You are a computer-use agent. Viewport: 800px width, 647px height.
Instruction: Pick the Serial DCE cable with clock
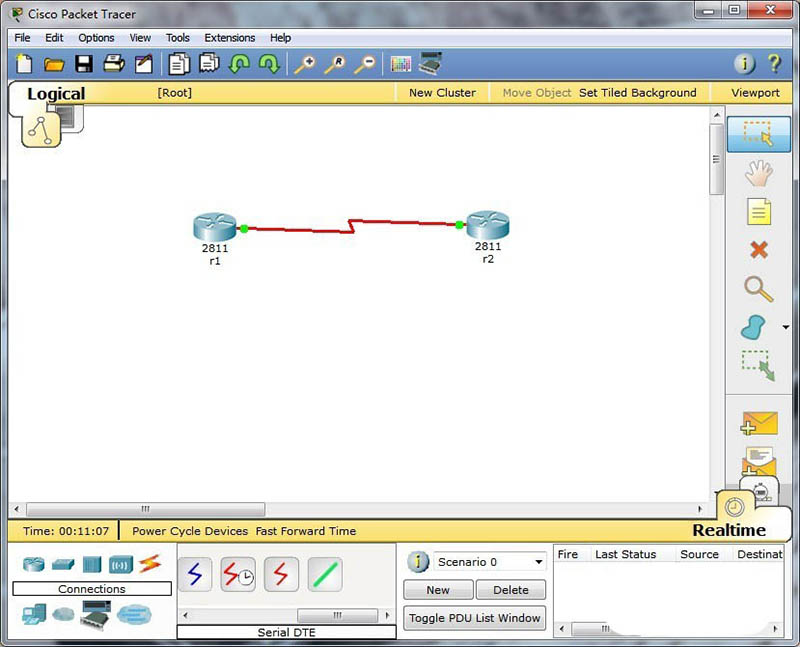tap(238, 575)
